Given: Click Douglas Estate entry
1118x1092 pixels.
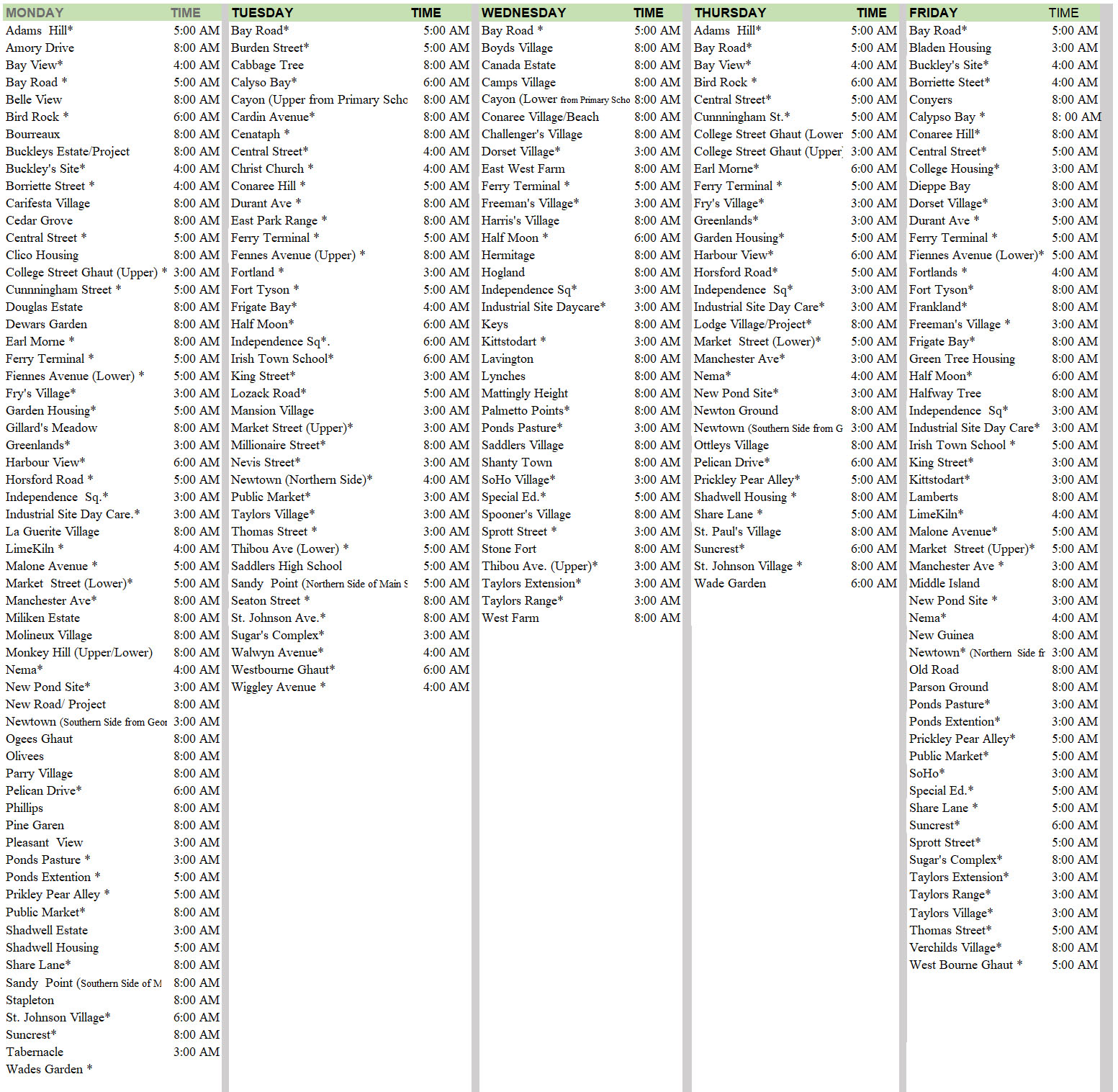Looking at the screenshot, I should click(x=44, y=307).
